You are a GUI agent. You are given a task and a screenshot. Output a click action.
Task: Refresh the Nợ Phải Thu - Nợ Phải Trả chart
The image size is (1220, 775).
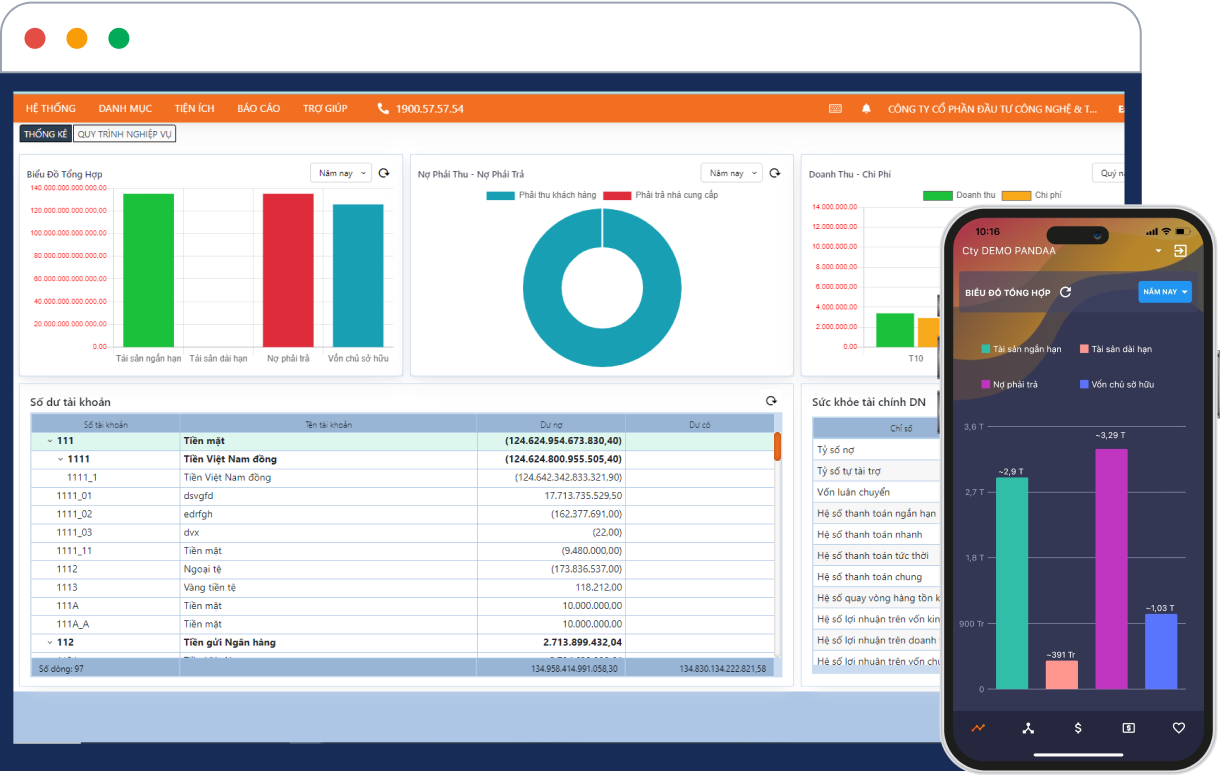[774, 173]
